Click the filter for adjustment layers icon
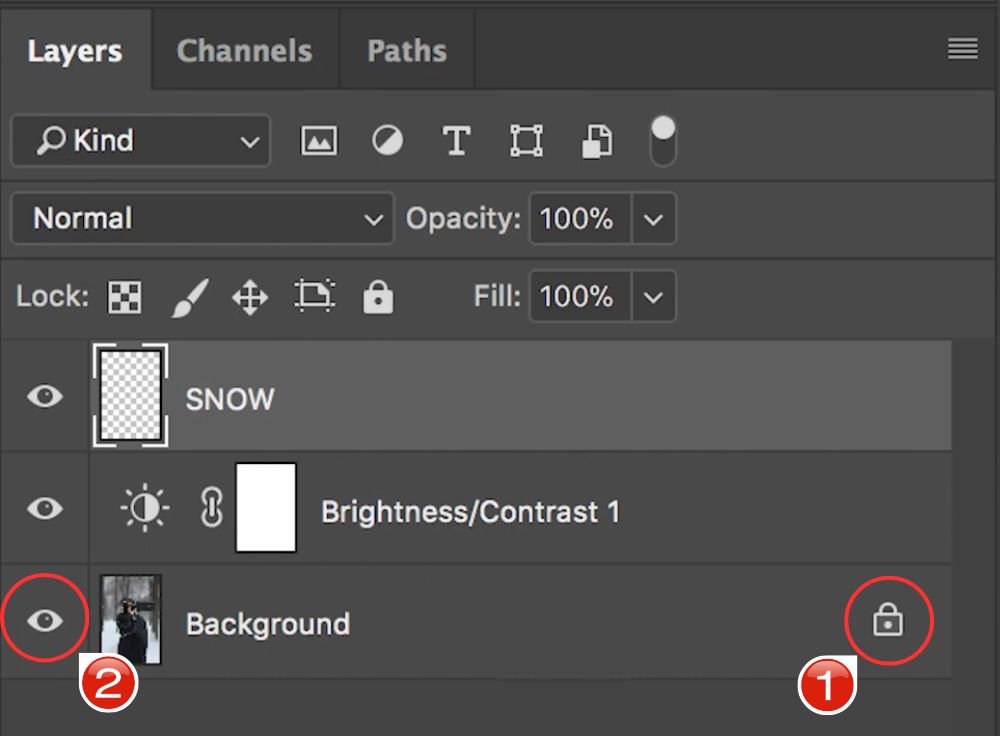 coord(387,140)
